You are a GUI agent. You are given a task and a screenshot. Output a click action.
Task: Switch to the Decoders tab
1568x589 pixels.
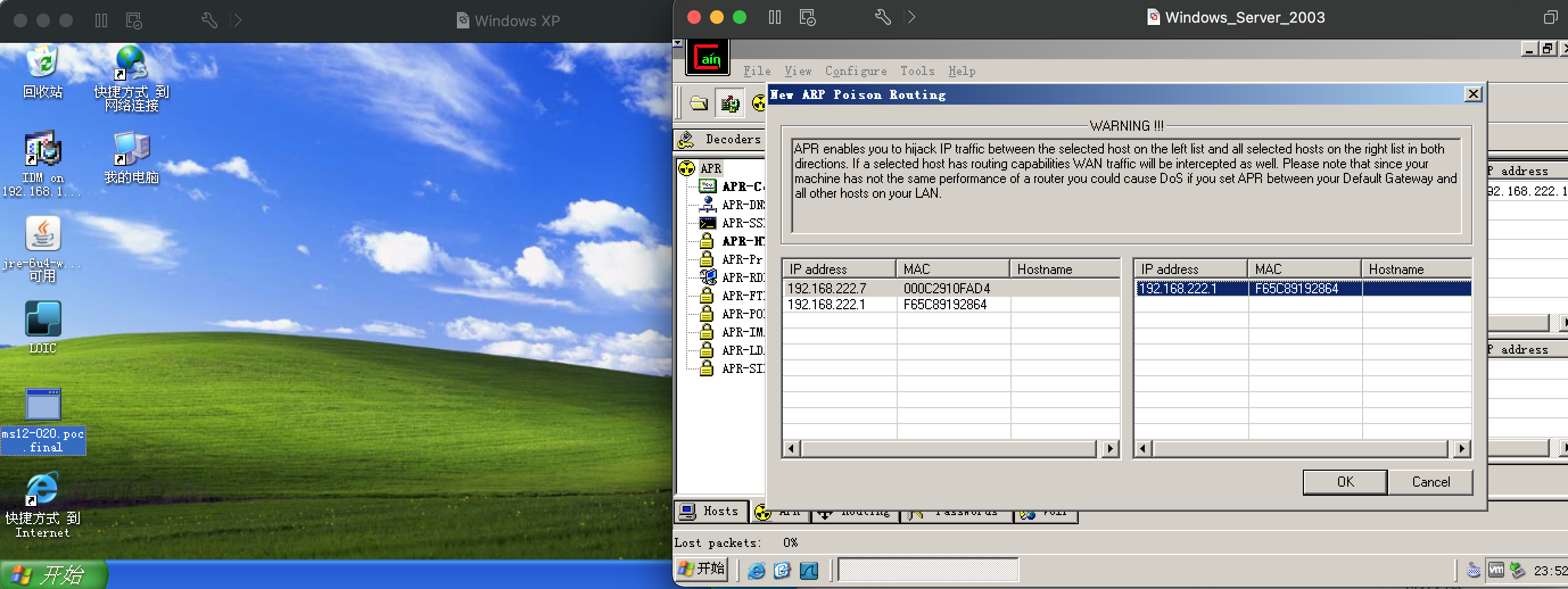[x=721, y=139]
